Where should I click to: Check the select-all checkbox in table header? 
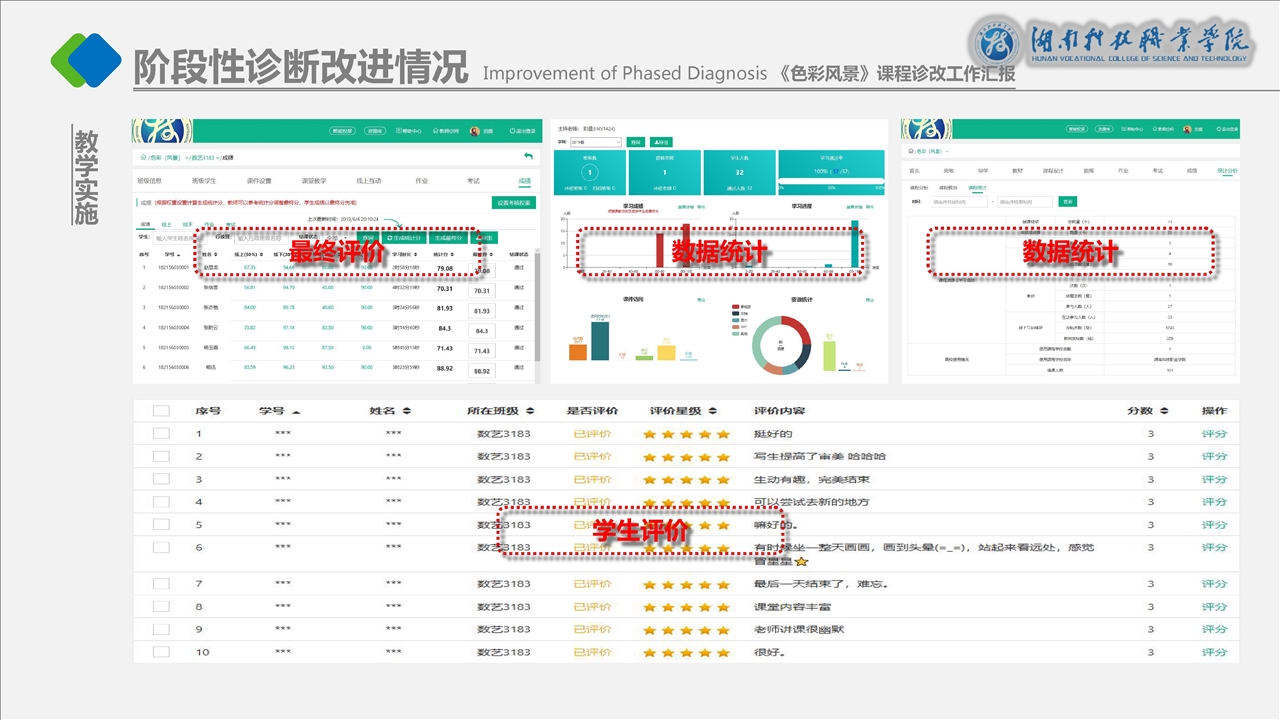pyautogui.click(x=161, y=411)
